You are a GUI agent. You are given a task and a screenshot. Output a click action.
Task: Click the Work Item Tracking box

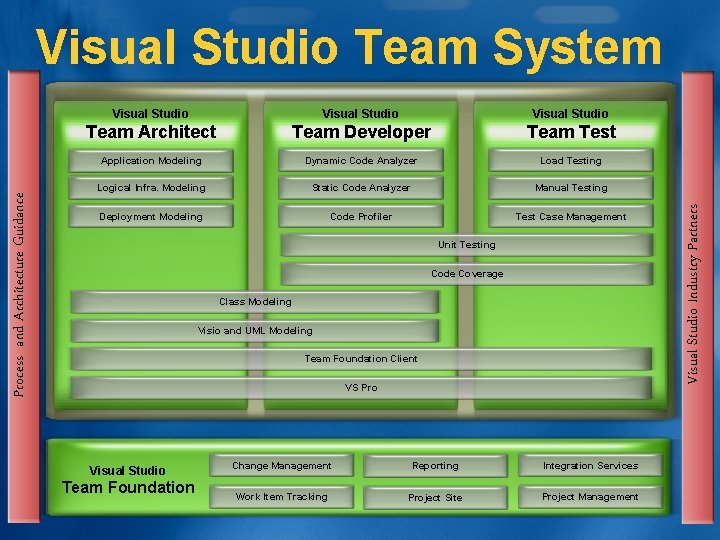tap(281, 497)
